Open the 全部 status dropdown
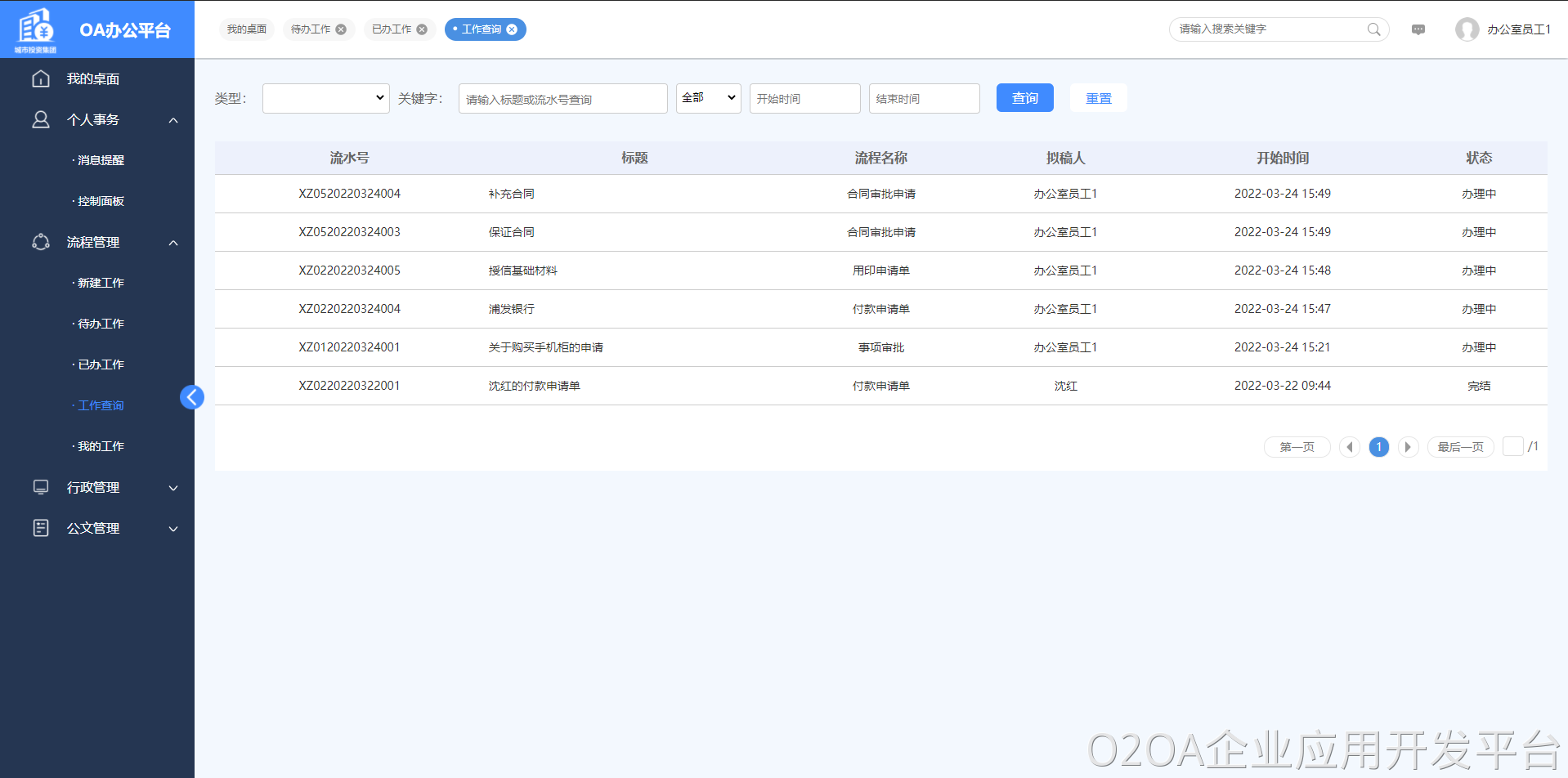Viewport: 1568px width, 778px height. (x=708, y=98)
